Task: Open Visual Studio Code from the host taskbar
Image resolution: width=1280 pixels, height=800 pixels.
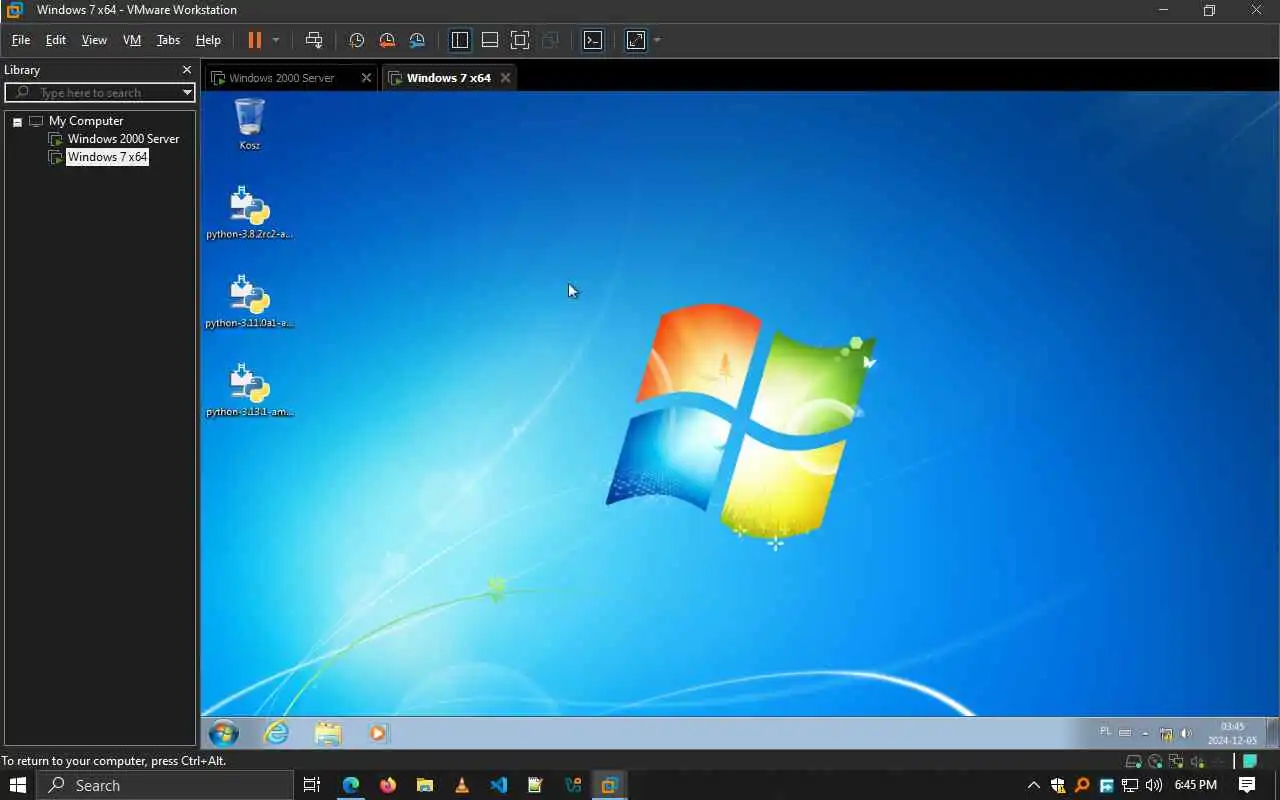Action: coord(498,785)
